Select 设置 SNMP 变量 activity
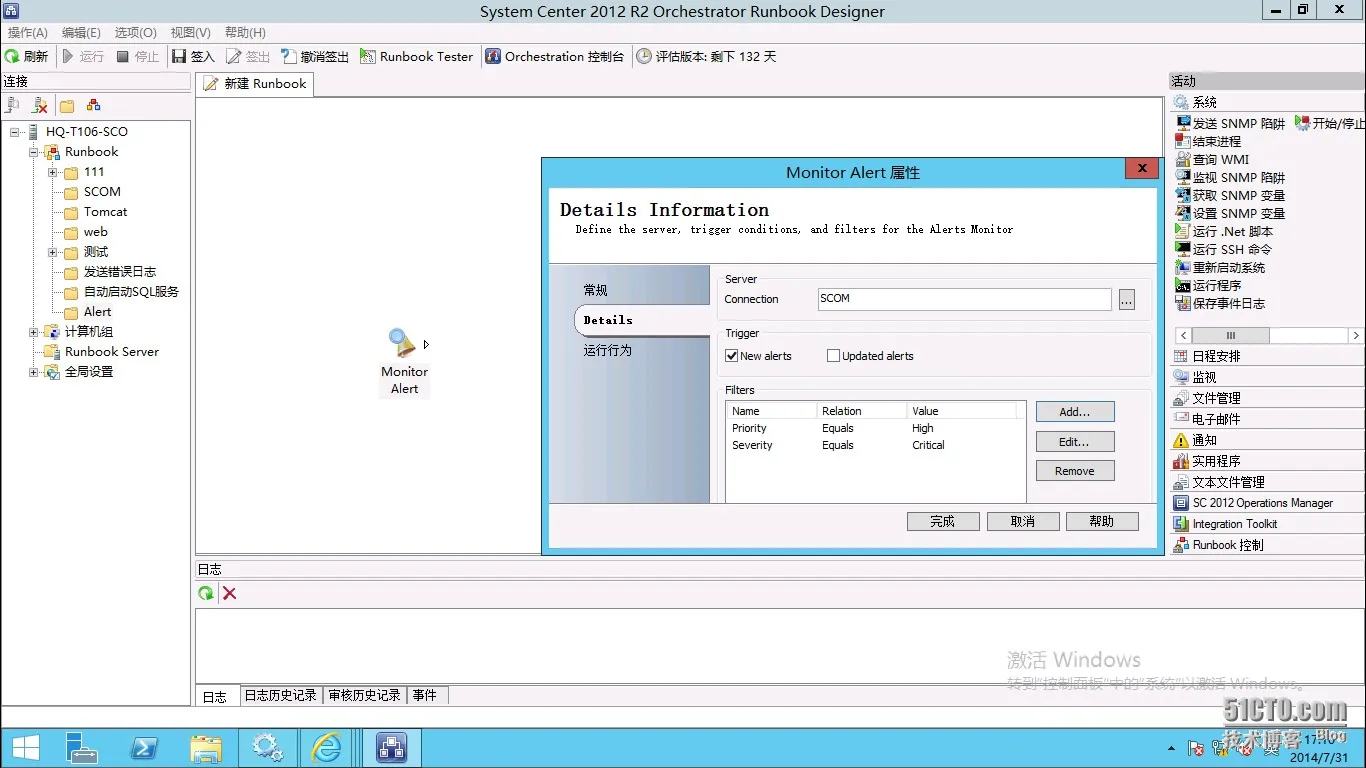 coord(1230,213)
